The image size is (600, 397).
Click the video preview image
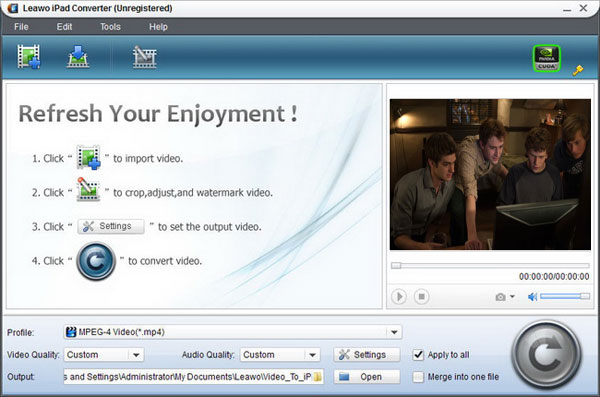coord(490,175)
